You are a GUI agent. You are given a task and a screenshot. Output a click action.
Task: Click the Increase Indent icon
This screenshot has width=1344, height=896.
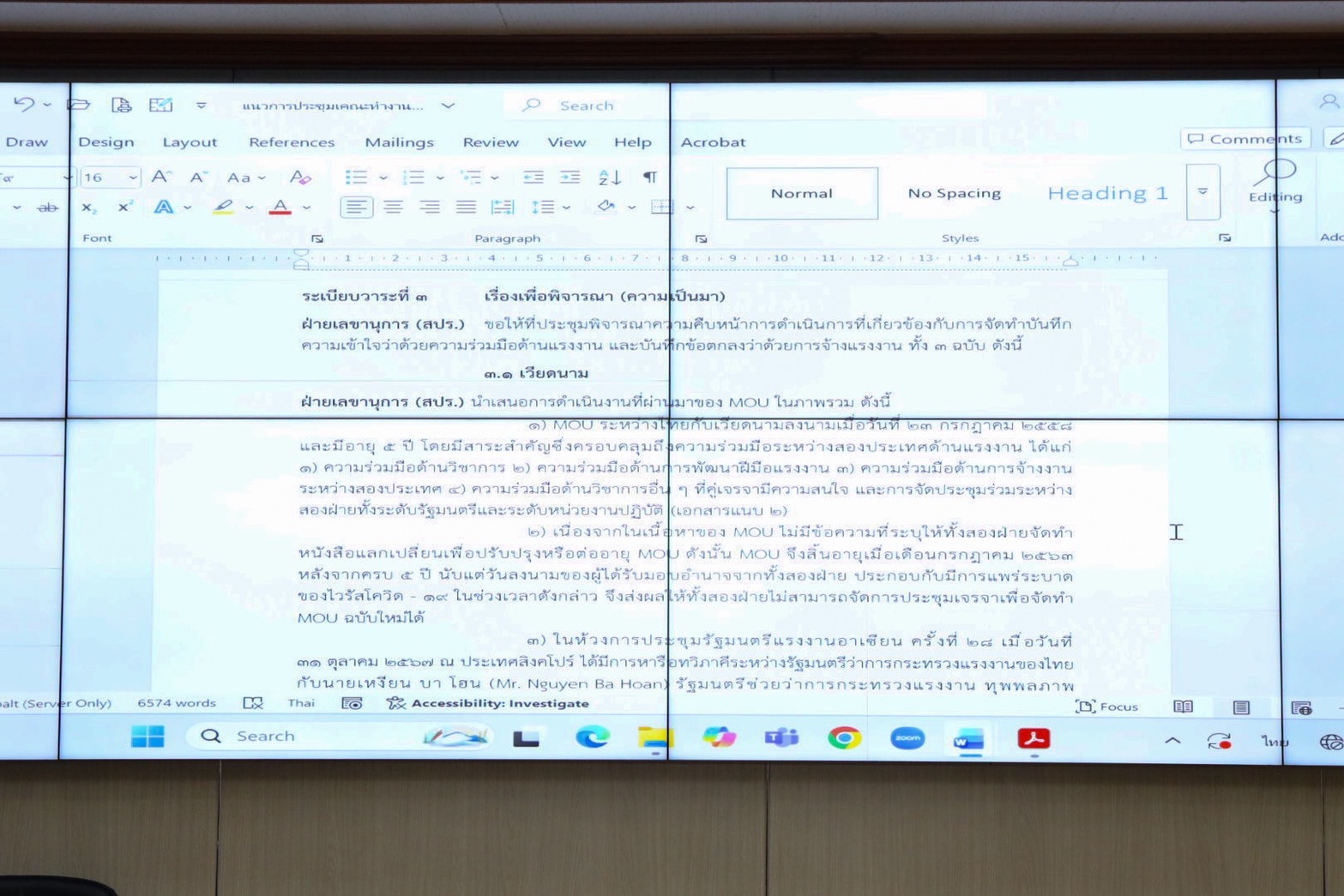[570, 177]
